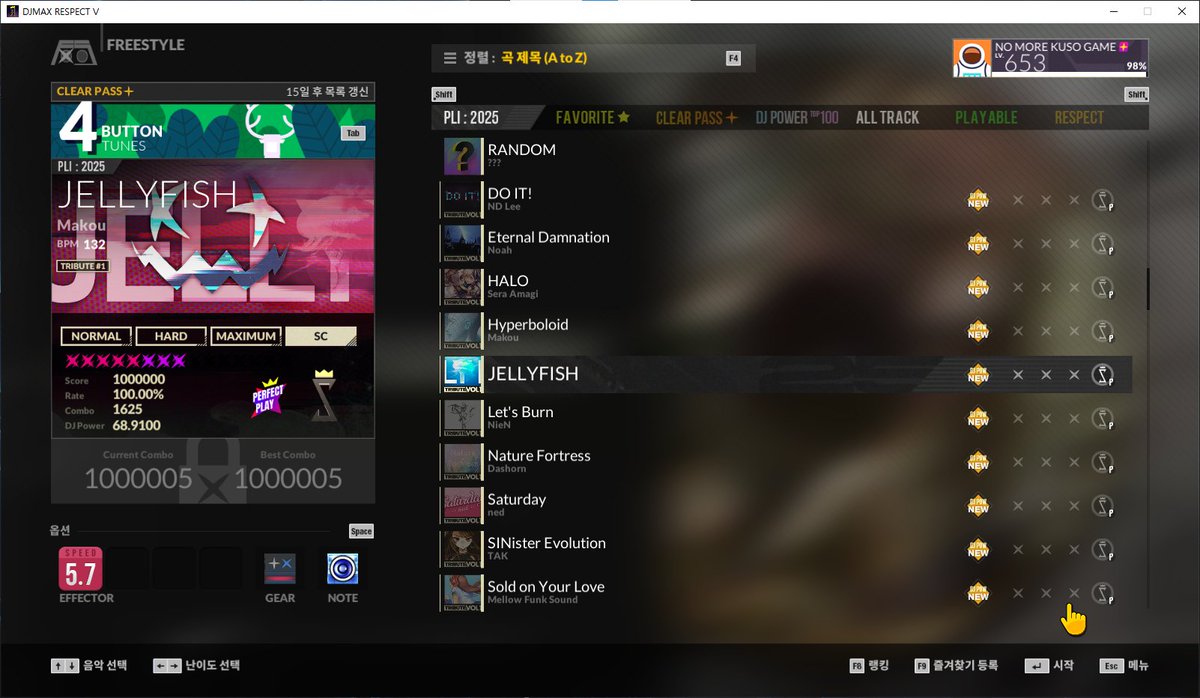Click SINister Evolution jacket image
This screenshot has width=1200, height=698.
(462, 549)
